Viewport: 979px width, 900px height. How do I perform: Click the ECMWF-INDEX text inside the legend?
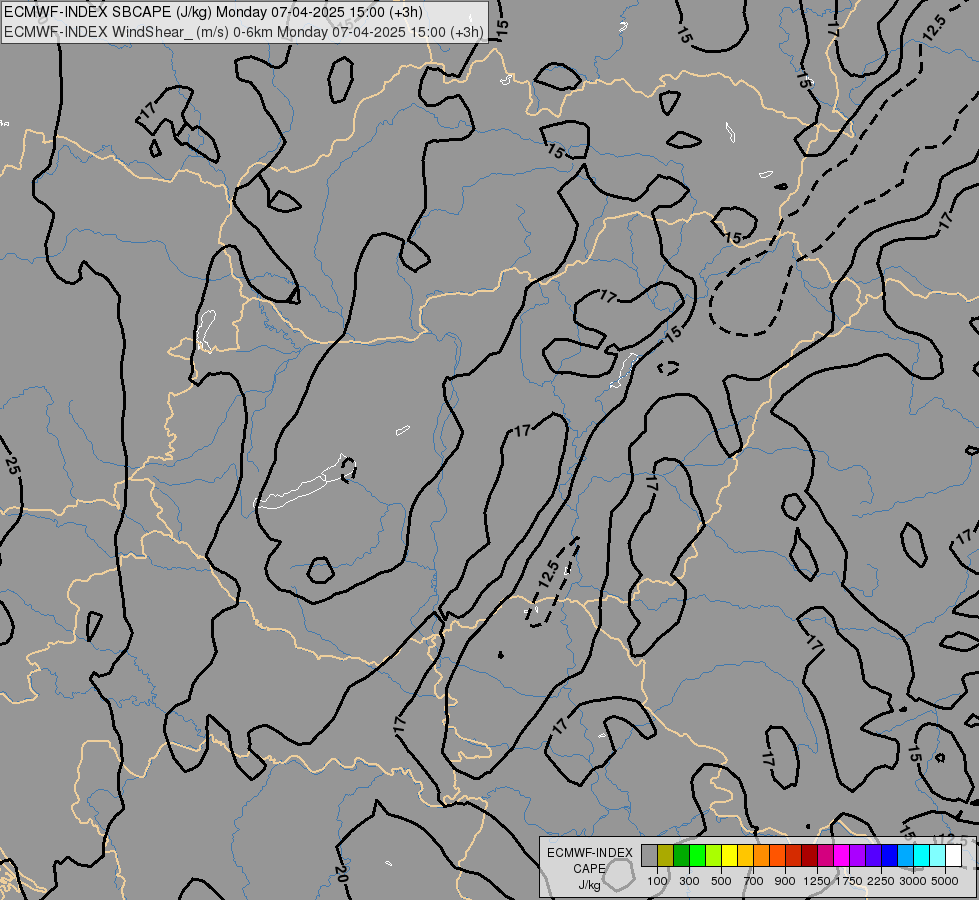click(x=589, y=853)
